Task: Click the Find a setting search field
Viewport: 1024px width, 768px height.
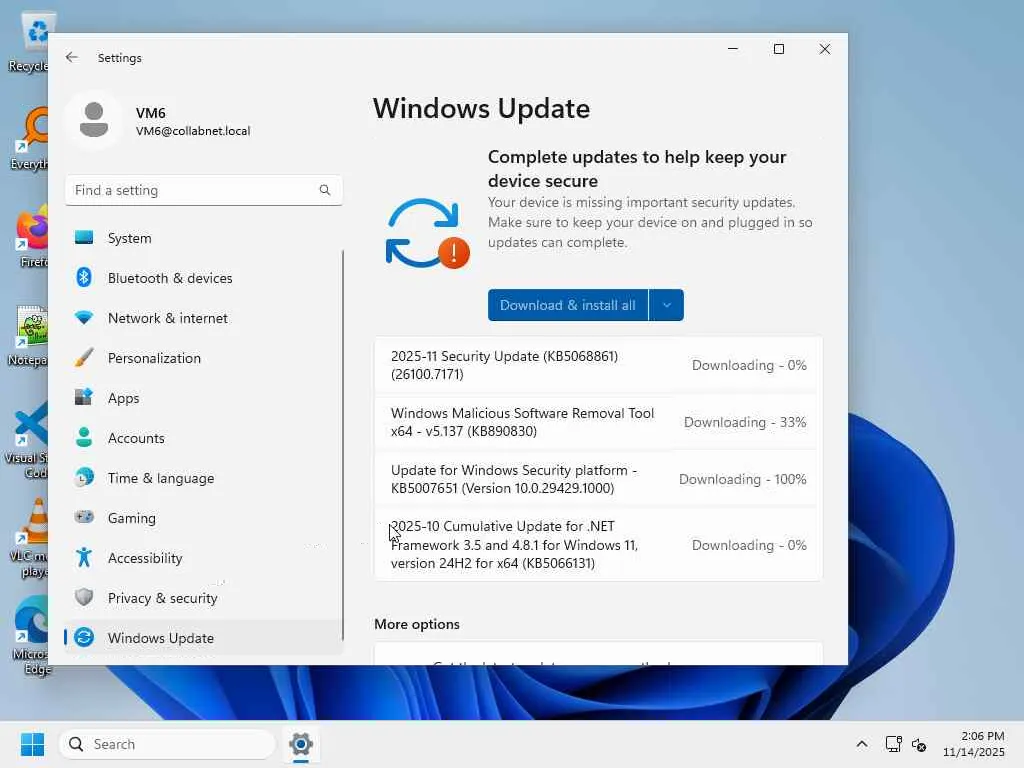Action: [x=203, y=190]
